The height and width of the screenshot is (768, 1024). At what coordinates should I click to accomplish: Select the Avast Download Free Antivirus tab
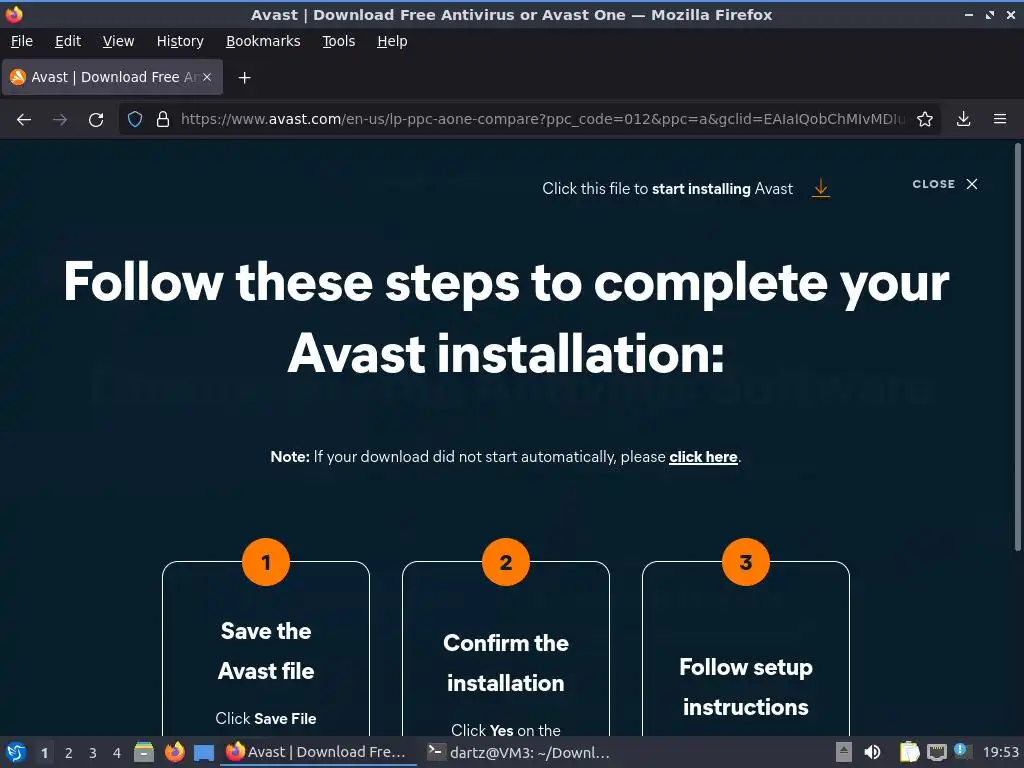(x=112, y=77)
